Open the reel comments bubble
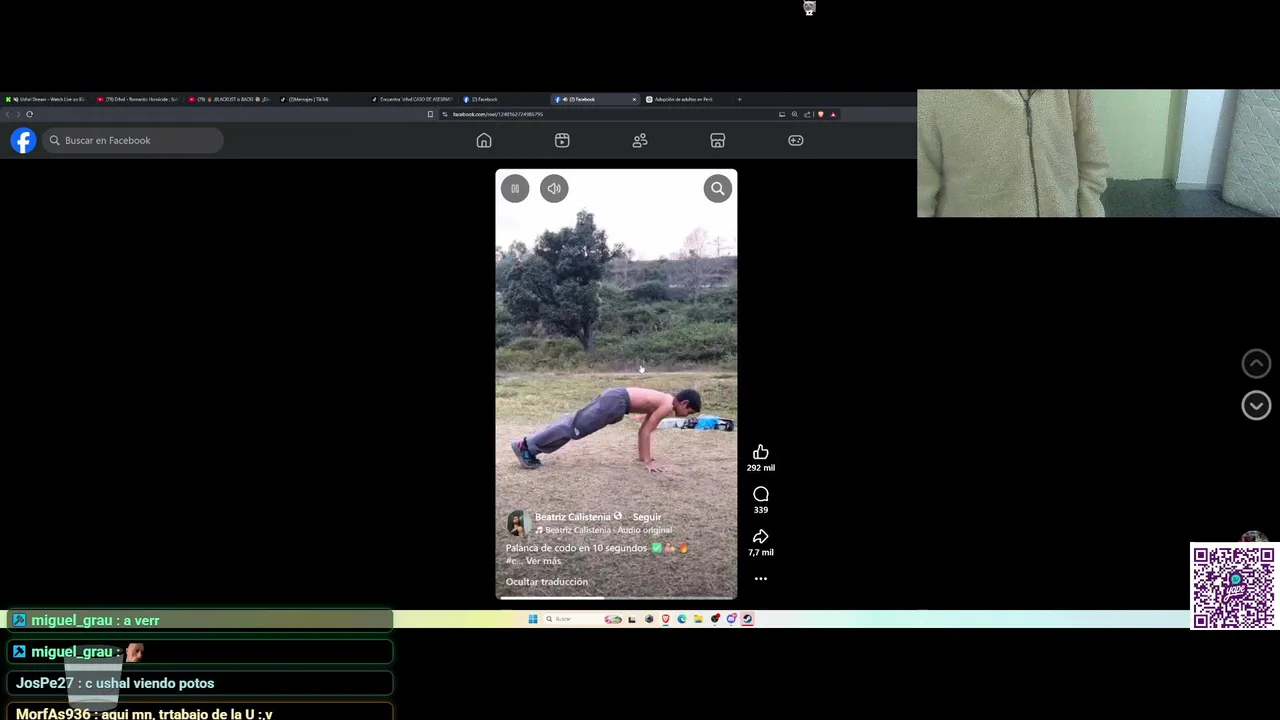Screen dimensions: 1280x720 [761, 494]
